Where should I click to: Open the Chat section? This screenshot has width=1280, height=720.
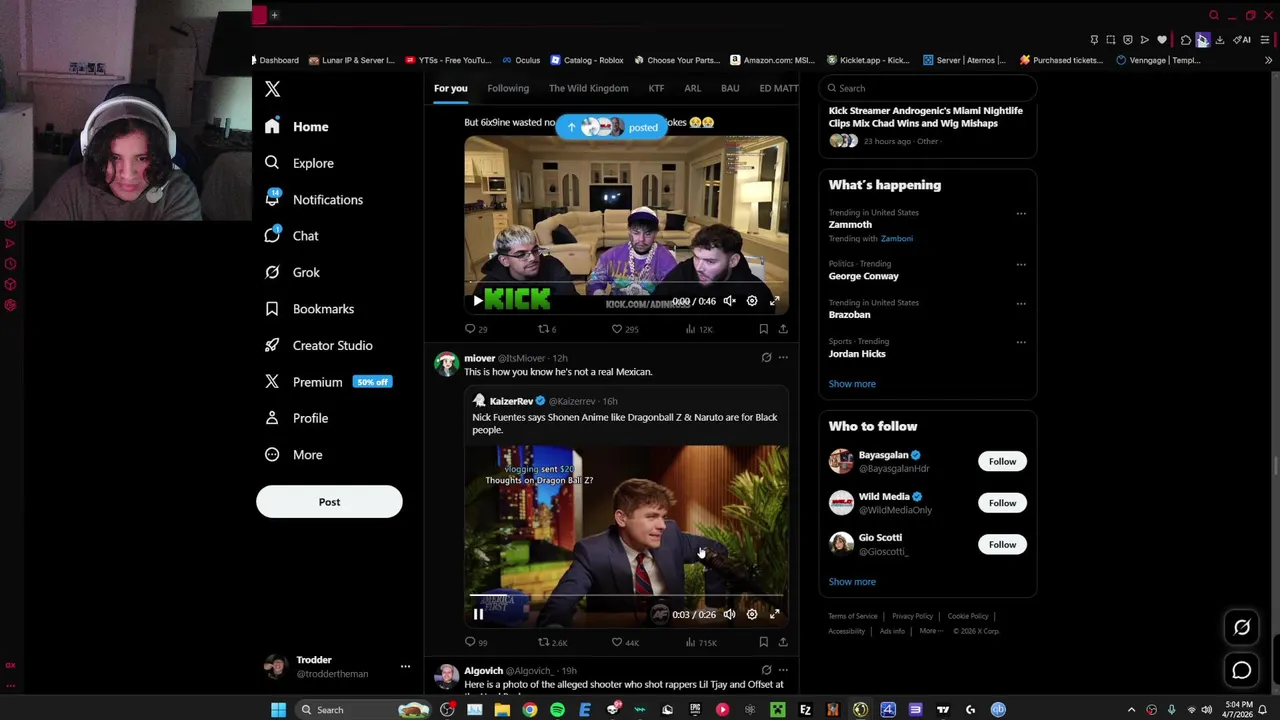[x=292, y=236]
